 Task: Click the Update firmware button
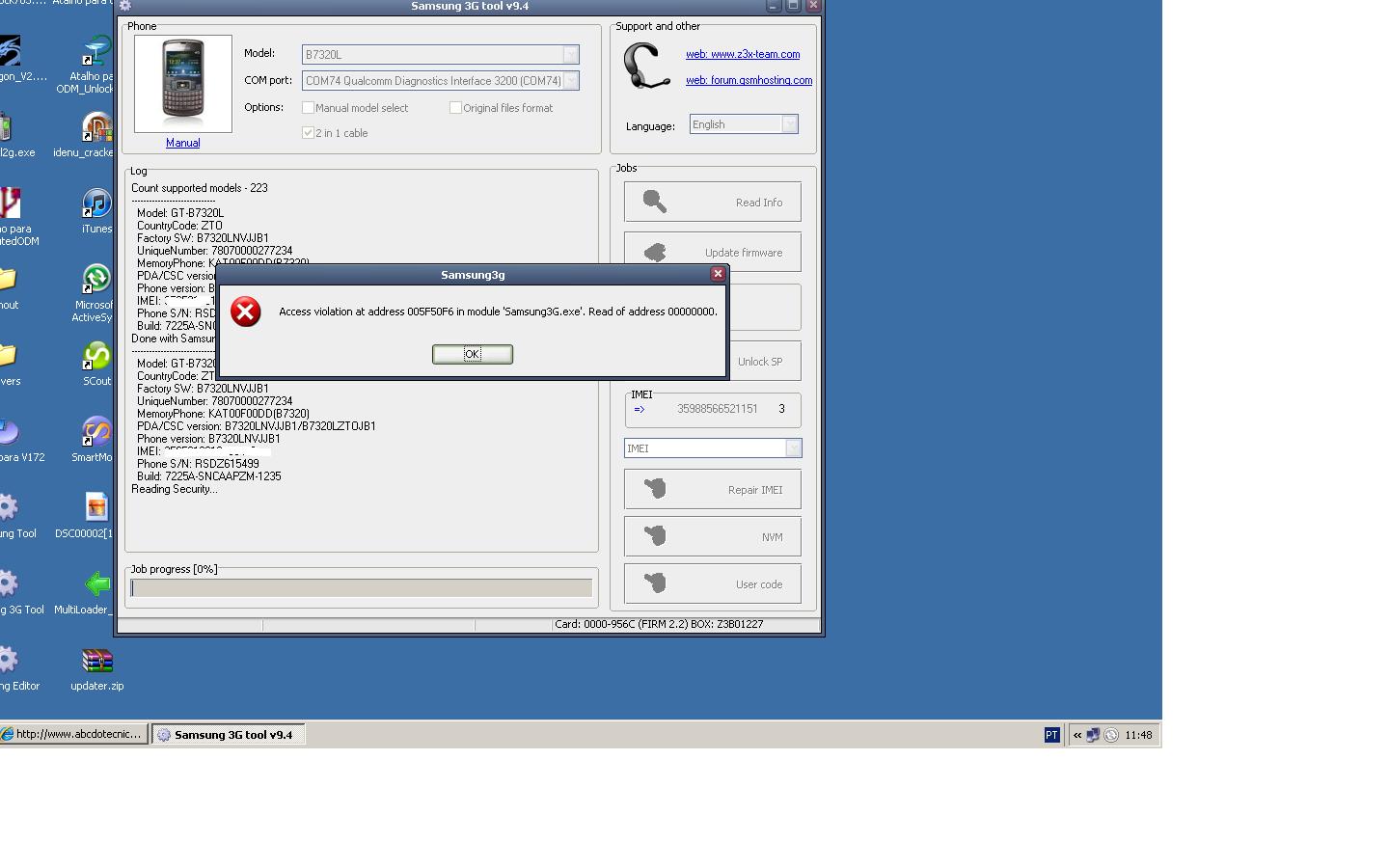pos(712,252)
